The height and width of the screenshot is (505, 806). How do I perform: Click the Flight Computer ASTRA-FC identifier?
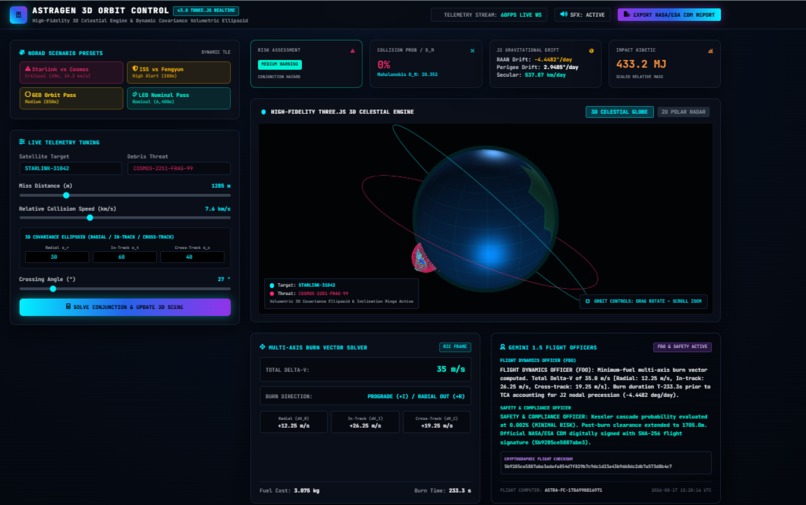coord(573,490)
